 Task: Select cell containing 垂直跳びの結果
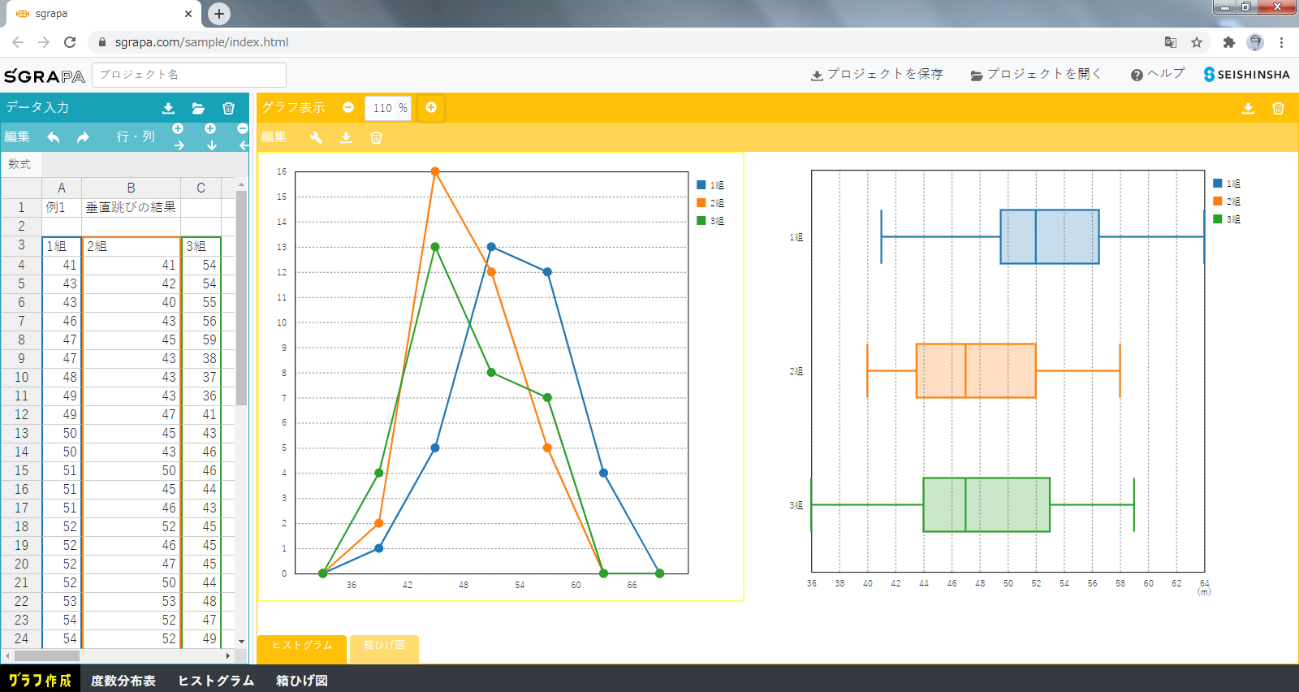tap(131, 207)
